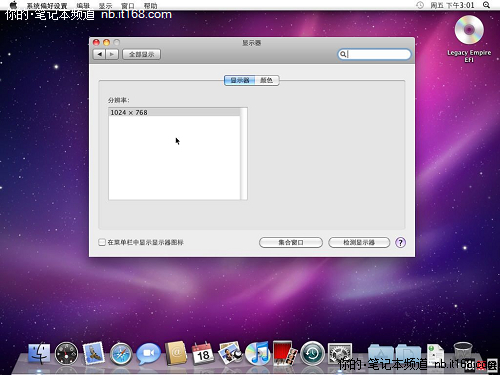
Task: Open Preview/iPhoto icon in Dock
Action: point(230,353)
